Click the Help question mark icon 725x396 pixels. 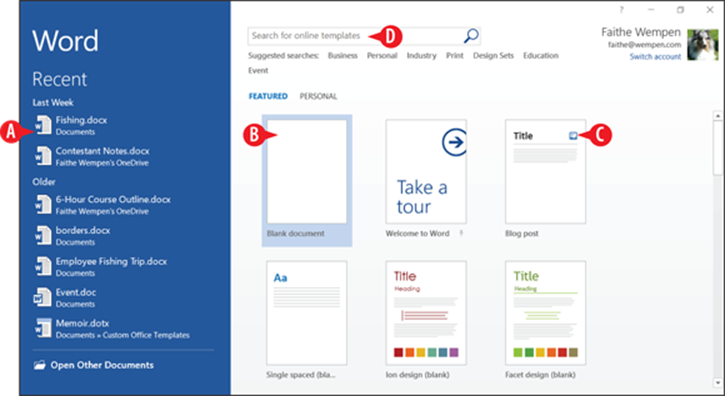pyautogui.click(x=622, y=10)
